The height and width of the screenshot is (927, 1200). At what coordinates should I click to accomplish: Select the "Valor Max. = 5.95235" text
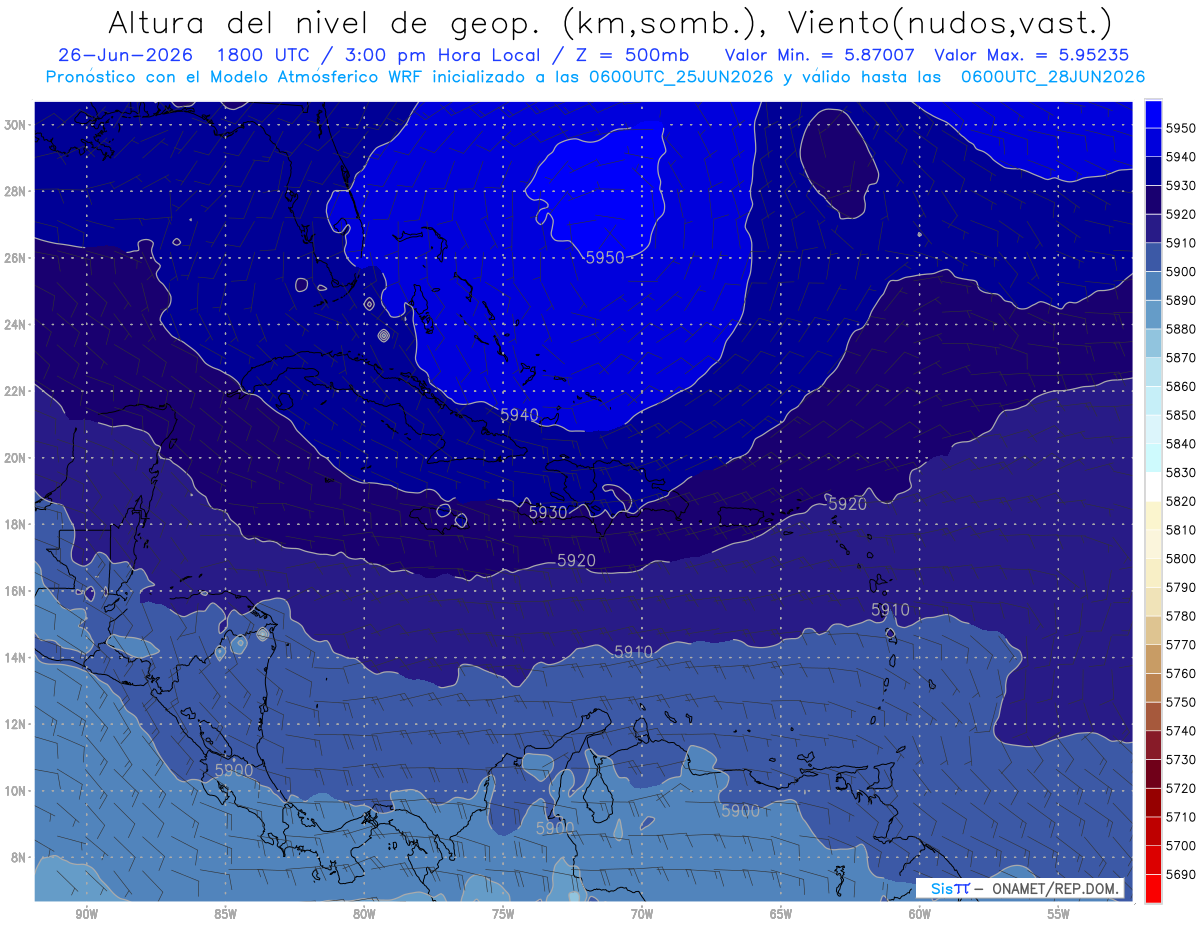click(1032, 55)
